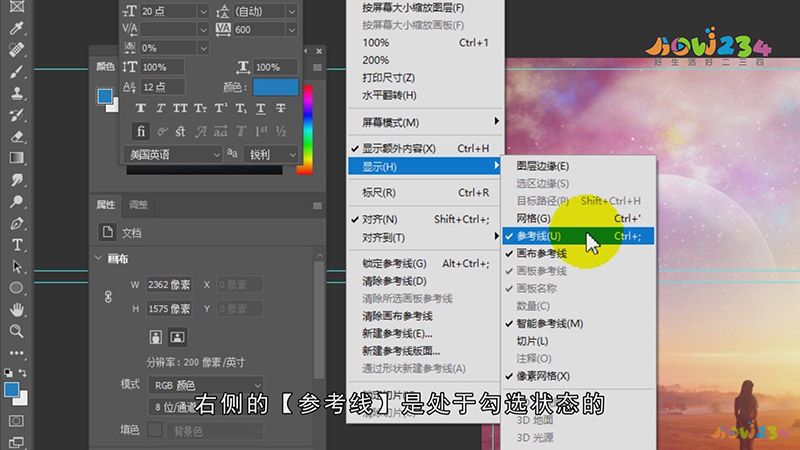
Task: Choose 新建参考线(E)... menu item
Action: [x=425, y=334]
